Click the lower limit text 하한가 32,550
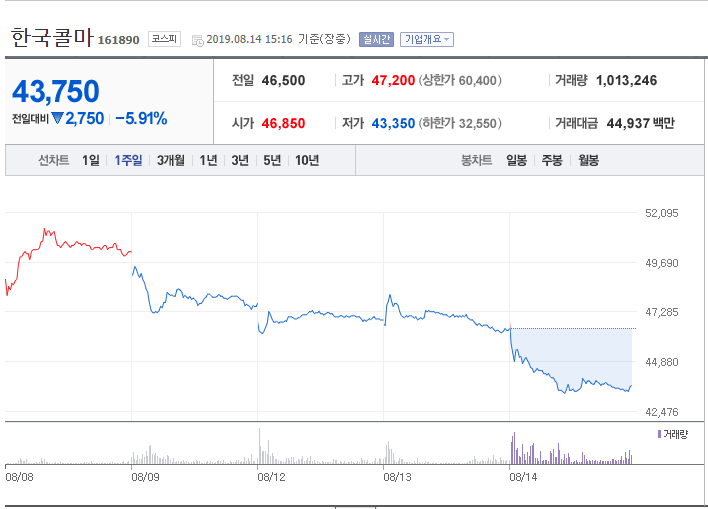Viewport: 708px width, 509px height. coord(460,123)
